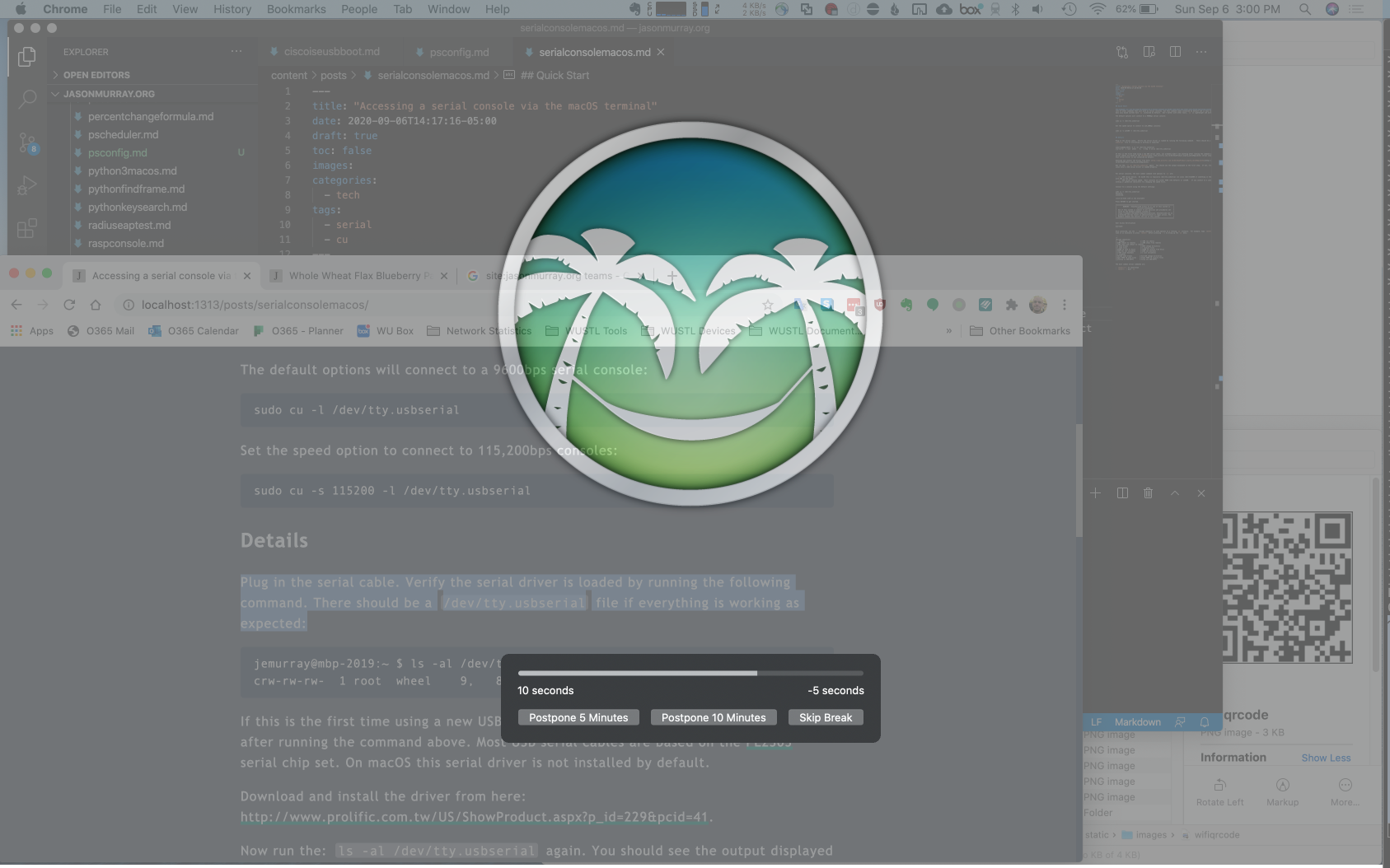Open pythonkeysearch.md in the explorer

137,207
